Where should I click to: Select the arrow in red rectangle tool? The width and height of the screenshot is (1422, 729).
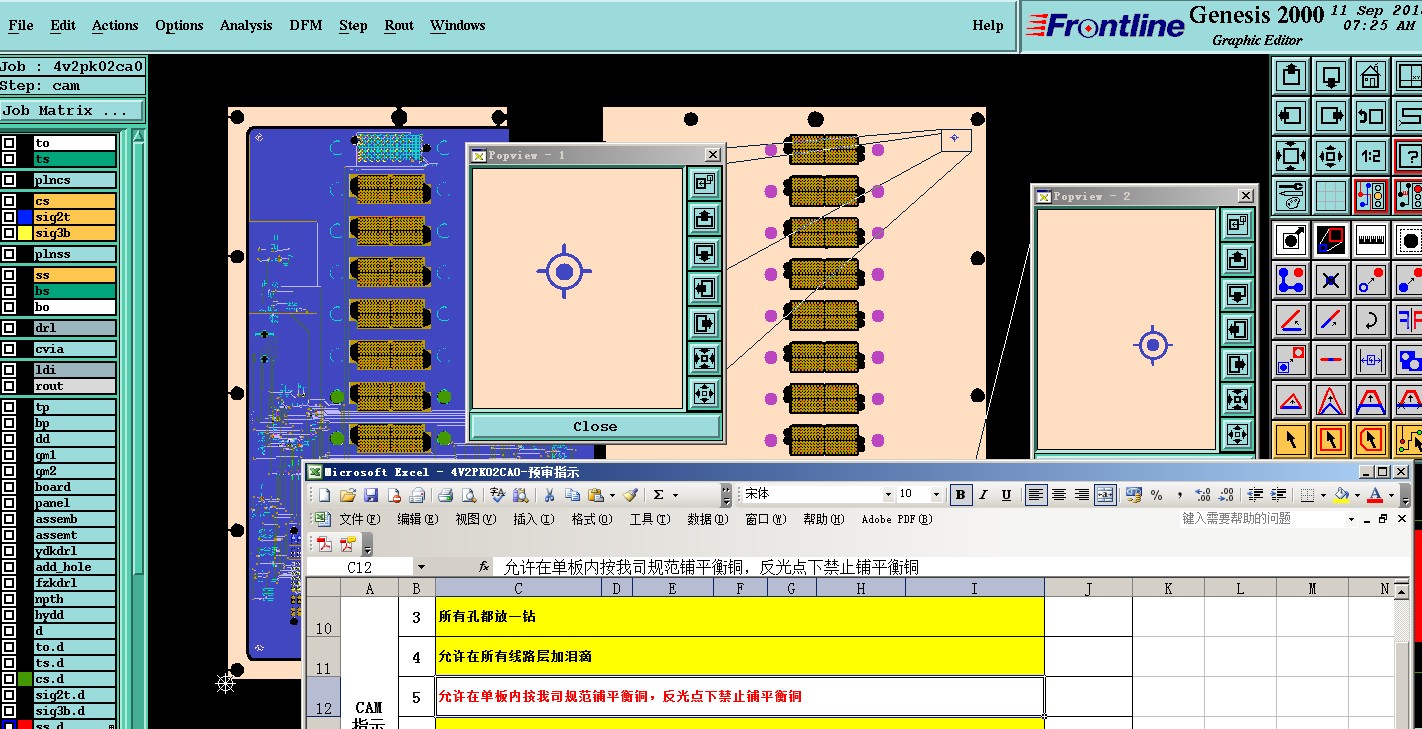[x=1331, y=439]
